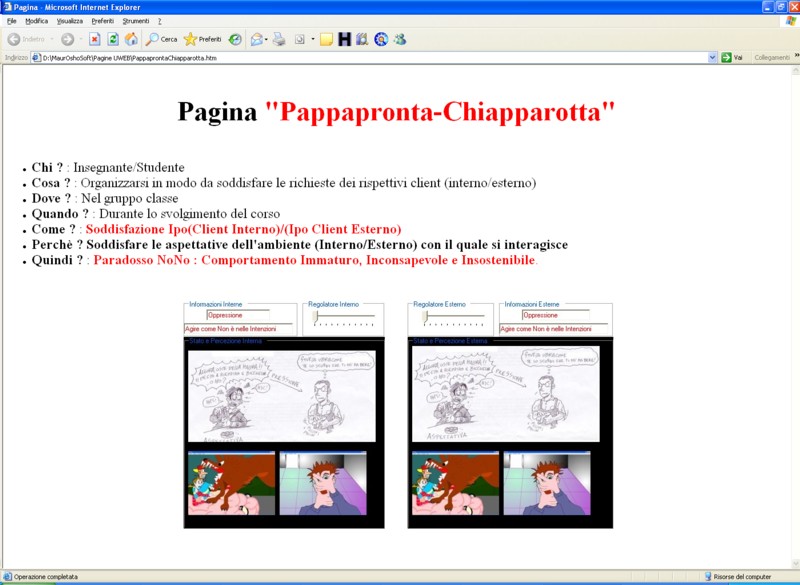
Task: Click the Oppressione field under Informazioni Interne
Action: tap(238, 315)
